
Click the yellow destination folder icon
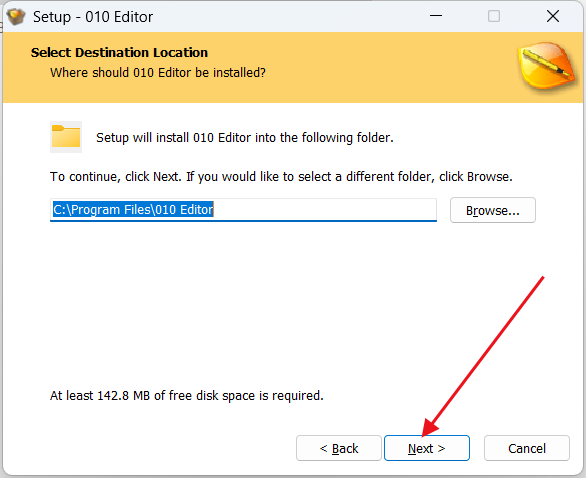66,137
